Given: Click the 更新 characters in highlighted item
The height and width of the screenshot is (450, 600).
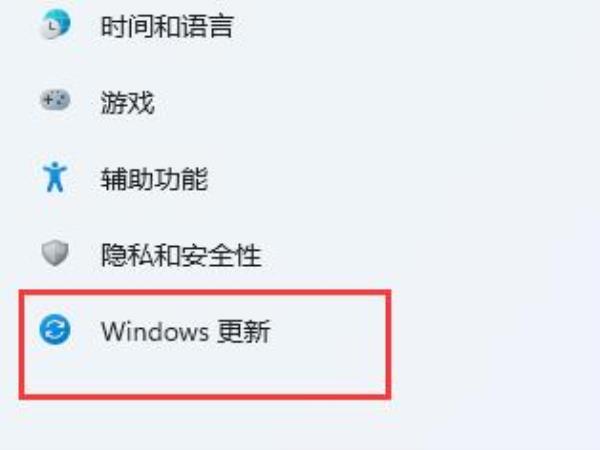Looking at the screenshot, I should (244, 331).
